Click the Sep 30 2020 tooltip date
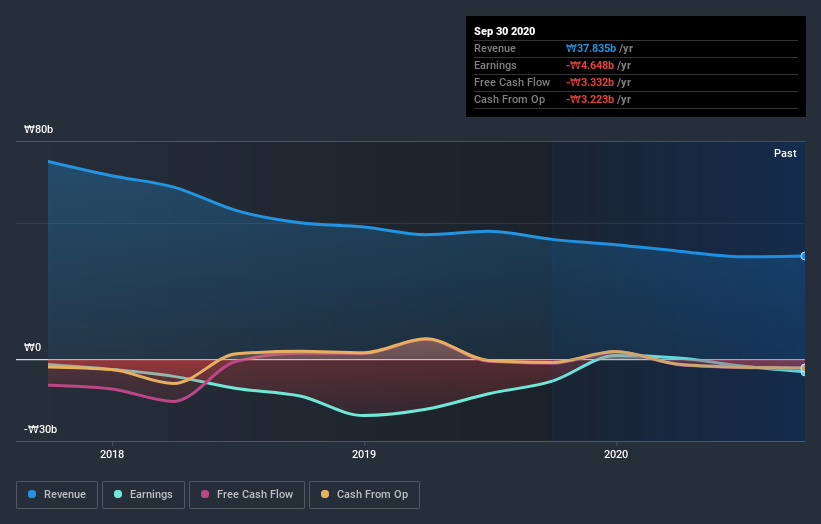Viewport: 821px width, 524px height. click(x=504, y=31)
